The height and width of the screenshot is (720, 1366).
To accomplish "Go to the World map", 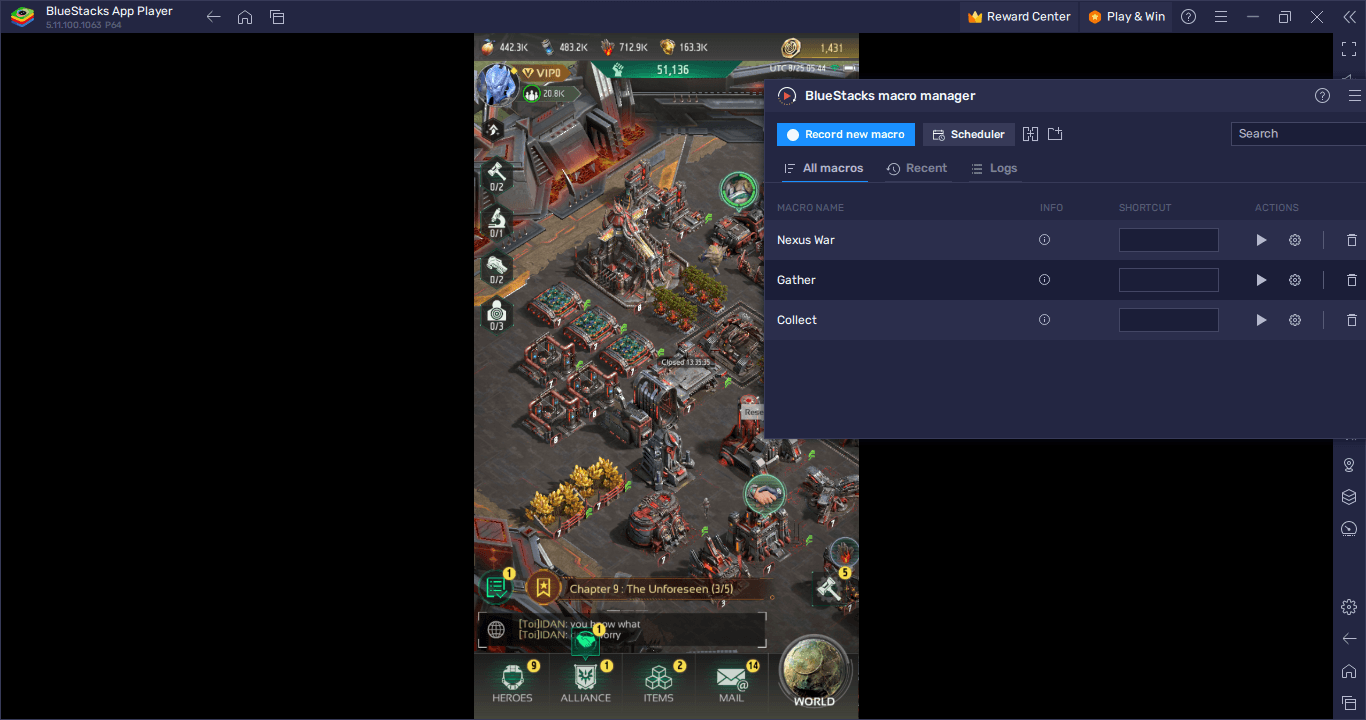I will click(x=814, y=673).
